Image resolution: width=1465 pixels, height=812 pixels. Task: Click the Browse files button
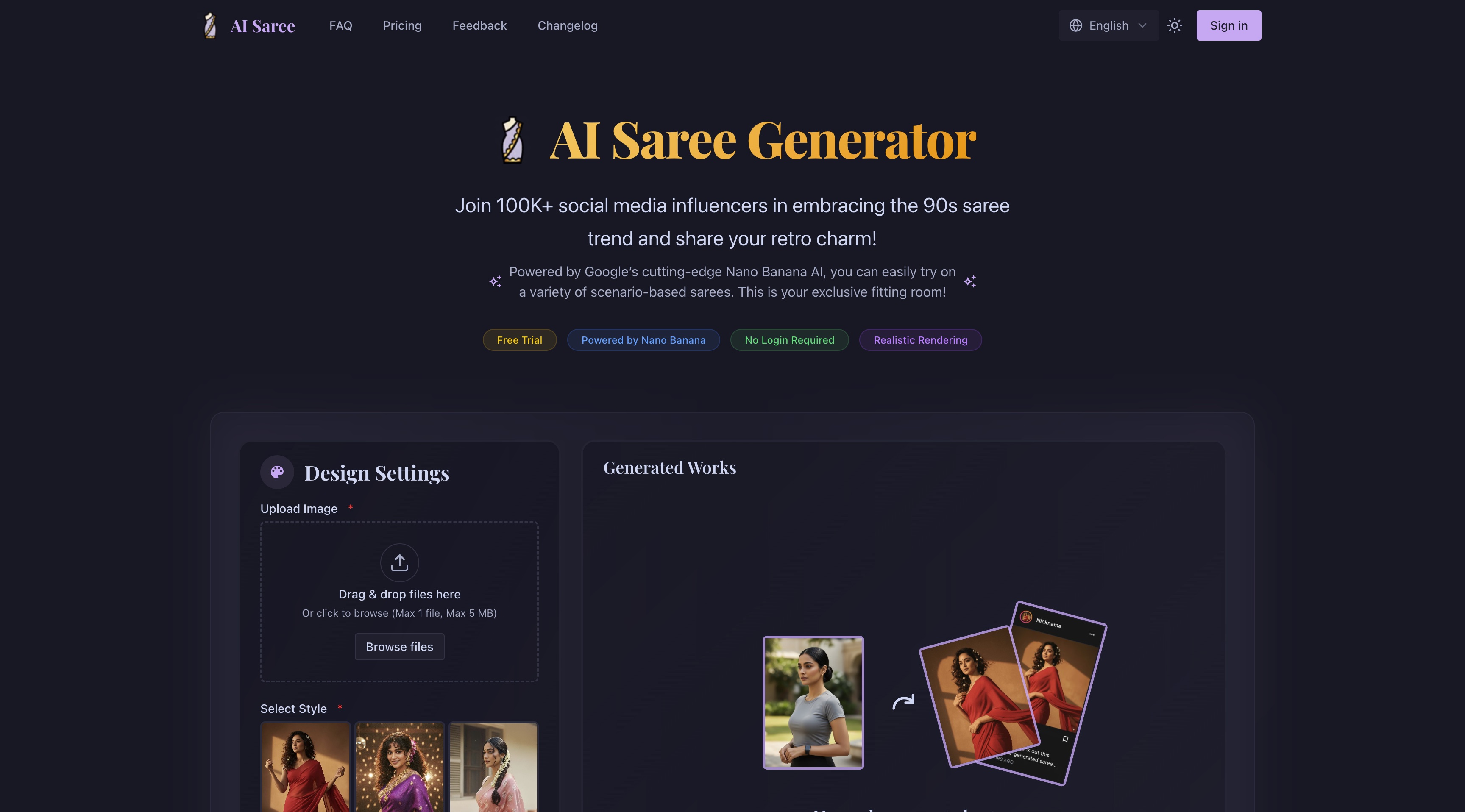coord(399,647)
